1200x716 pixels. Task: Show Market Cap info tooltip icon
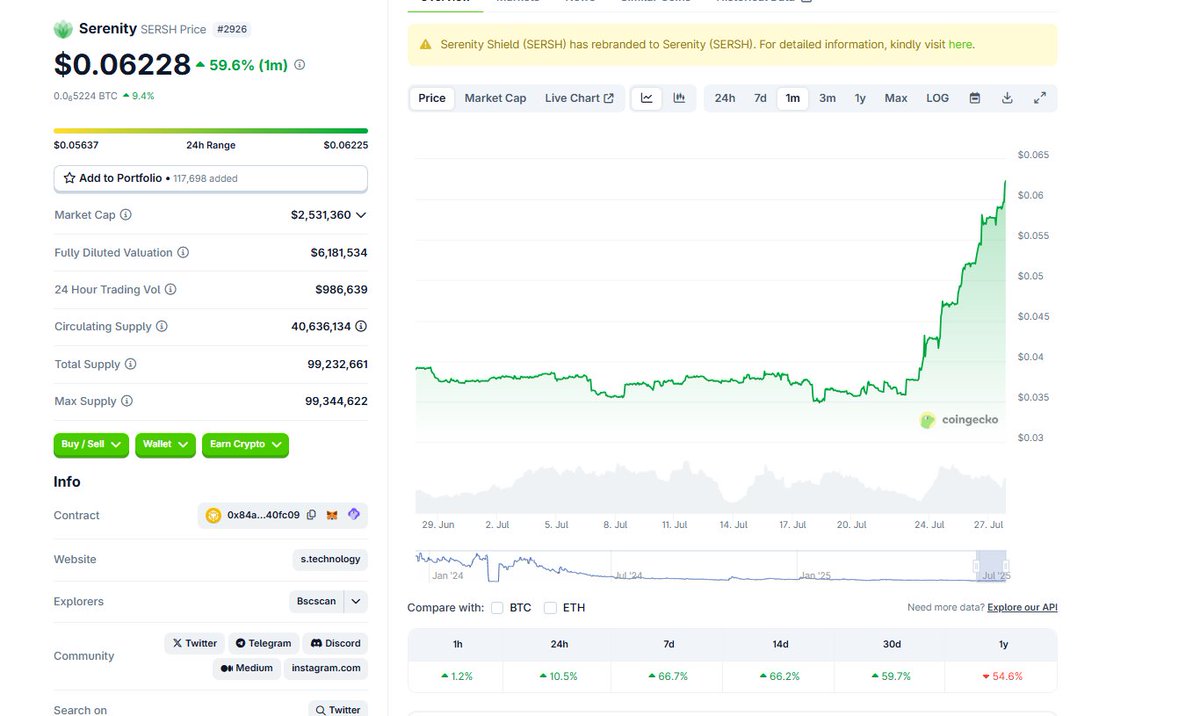[x=126, y=215]
